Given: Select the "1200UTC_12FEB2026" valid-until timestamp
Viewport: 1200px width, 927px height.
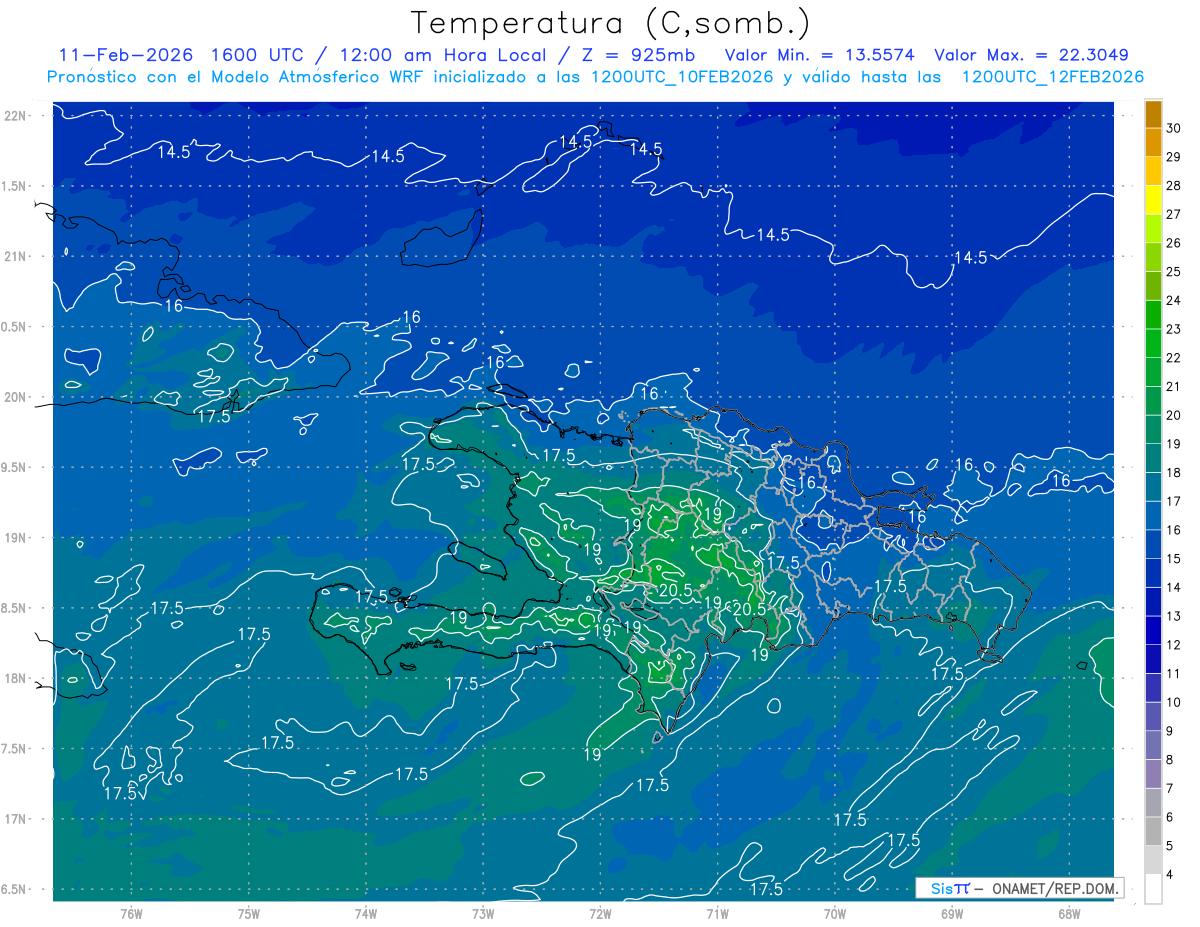Looking at the screenshot, I should 1053,77.
